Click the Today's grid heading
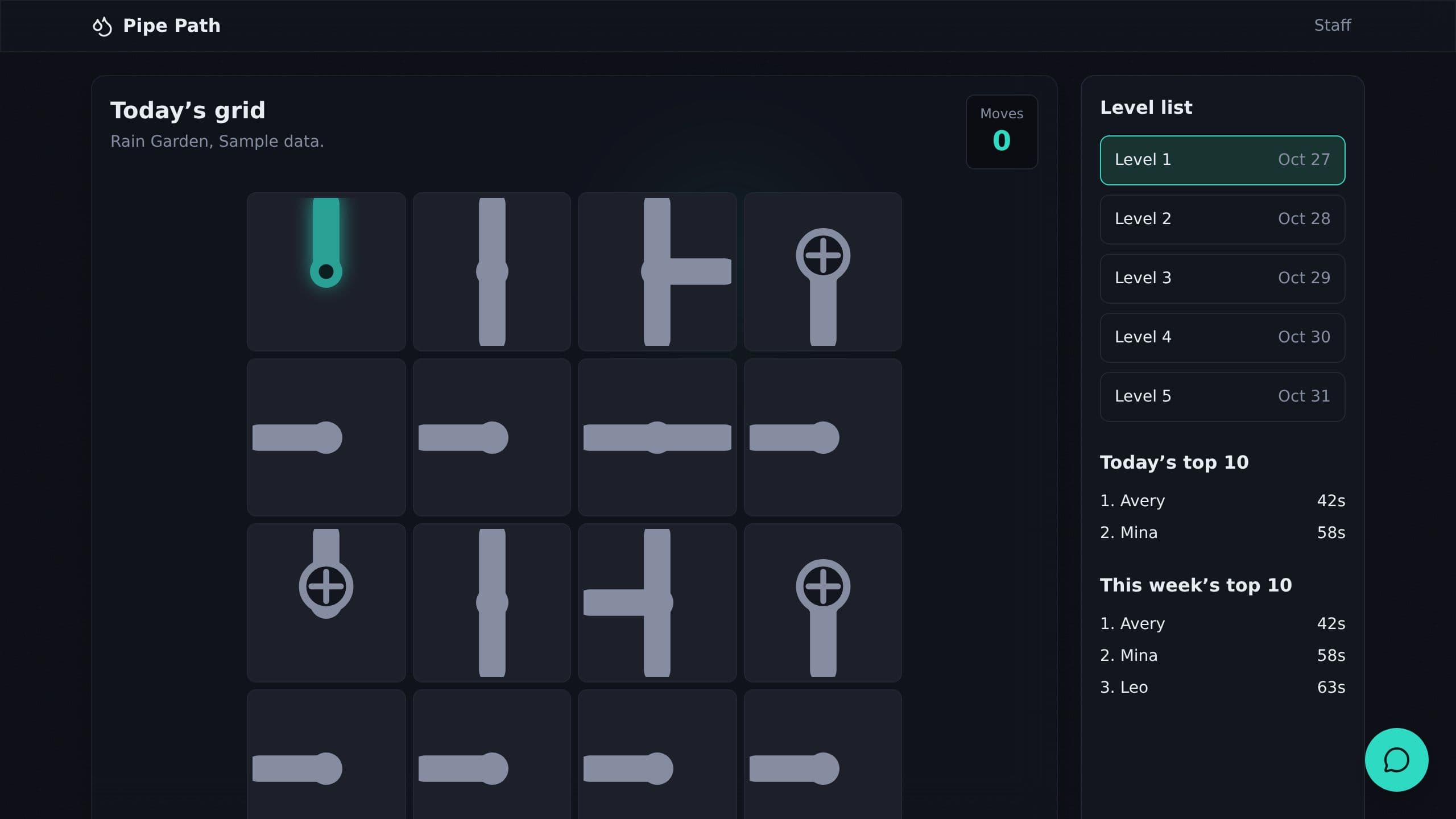The width and height of the screenshot is (1456, 819). coord(188,110)
